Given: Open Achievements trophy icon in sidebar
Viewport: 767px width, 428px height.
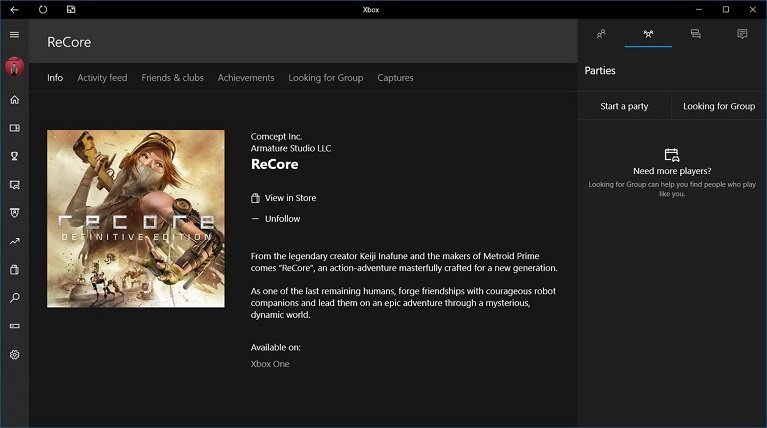Looking at the screenshot, I should coord(14,156).
